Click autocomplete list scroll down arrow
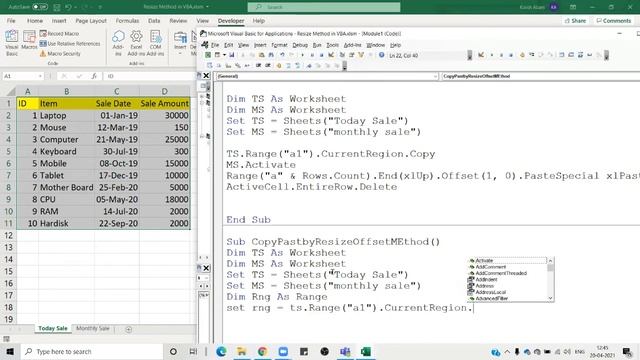The width and height of the screenshot is (640, 360). point(550,298)
